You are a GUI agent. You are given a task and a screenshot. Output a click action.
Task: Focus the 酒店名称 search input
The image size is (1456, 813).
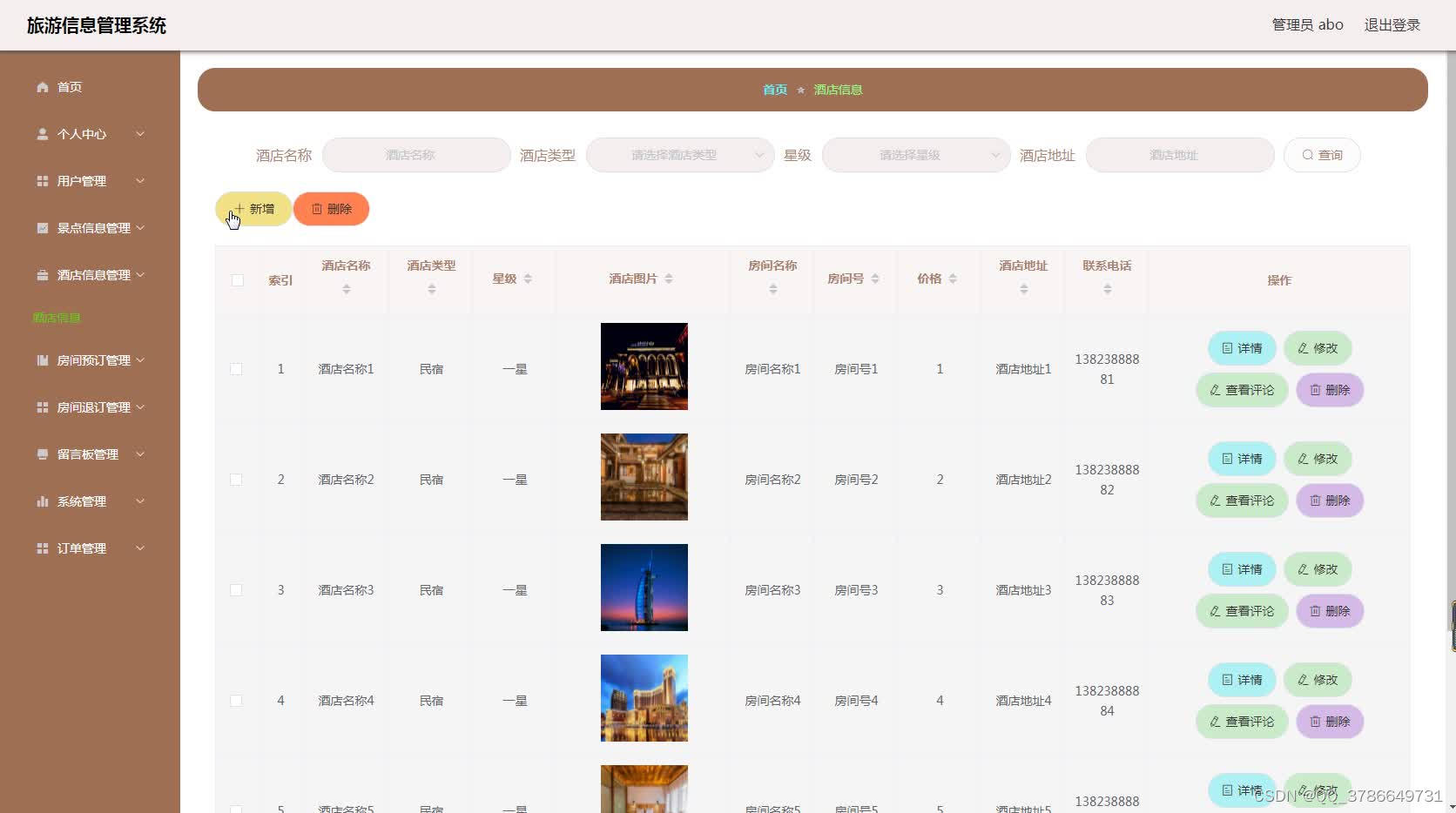point(416,155)
